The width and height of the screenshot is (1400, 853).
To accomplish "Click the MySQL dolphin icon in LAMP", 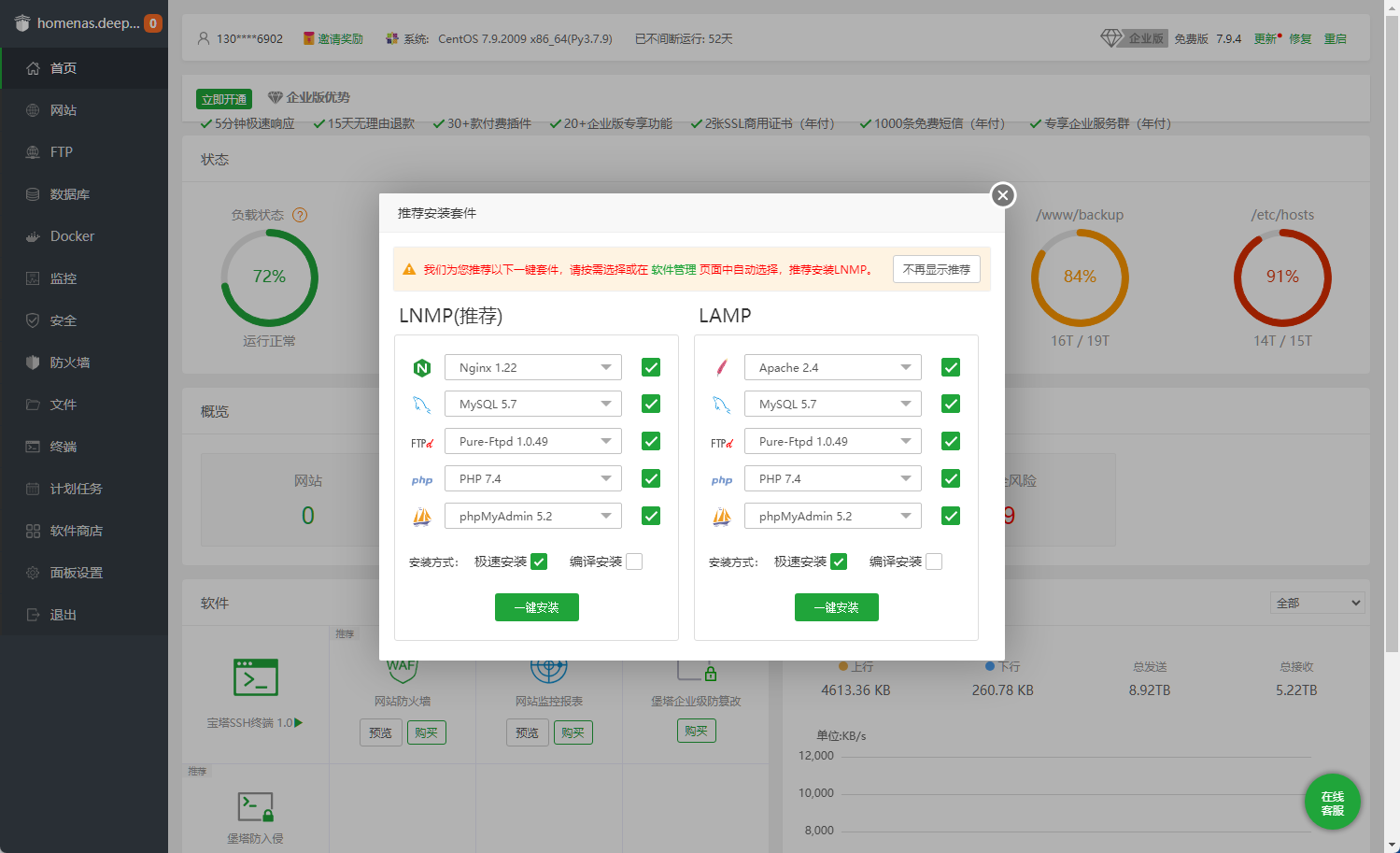I will 722,405.
